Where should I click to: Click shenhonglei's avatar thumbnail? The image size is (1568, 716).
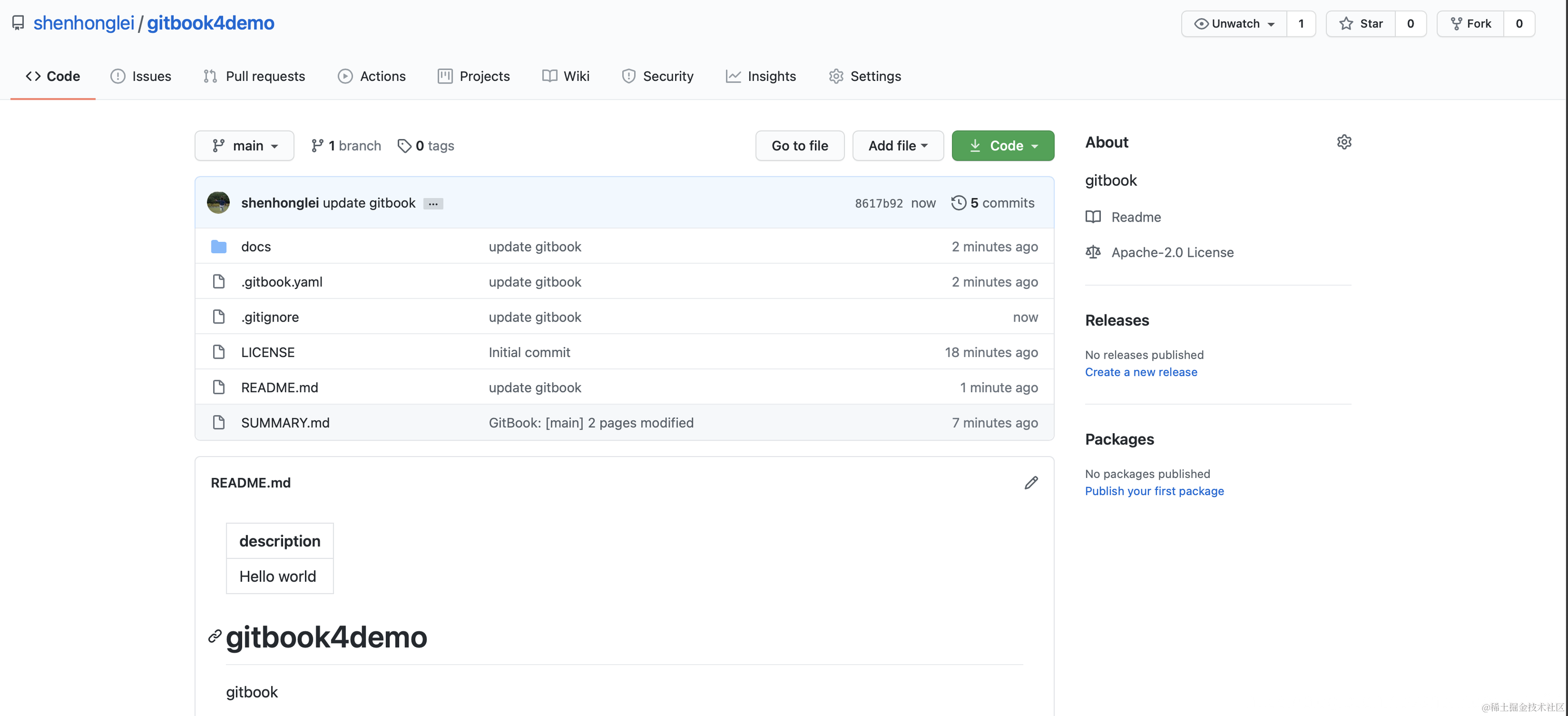click(x=218, y=203)
